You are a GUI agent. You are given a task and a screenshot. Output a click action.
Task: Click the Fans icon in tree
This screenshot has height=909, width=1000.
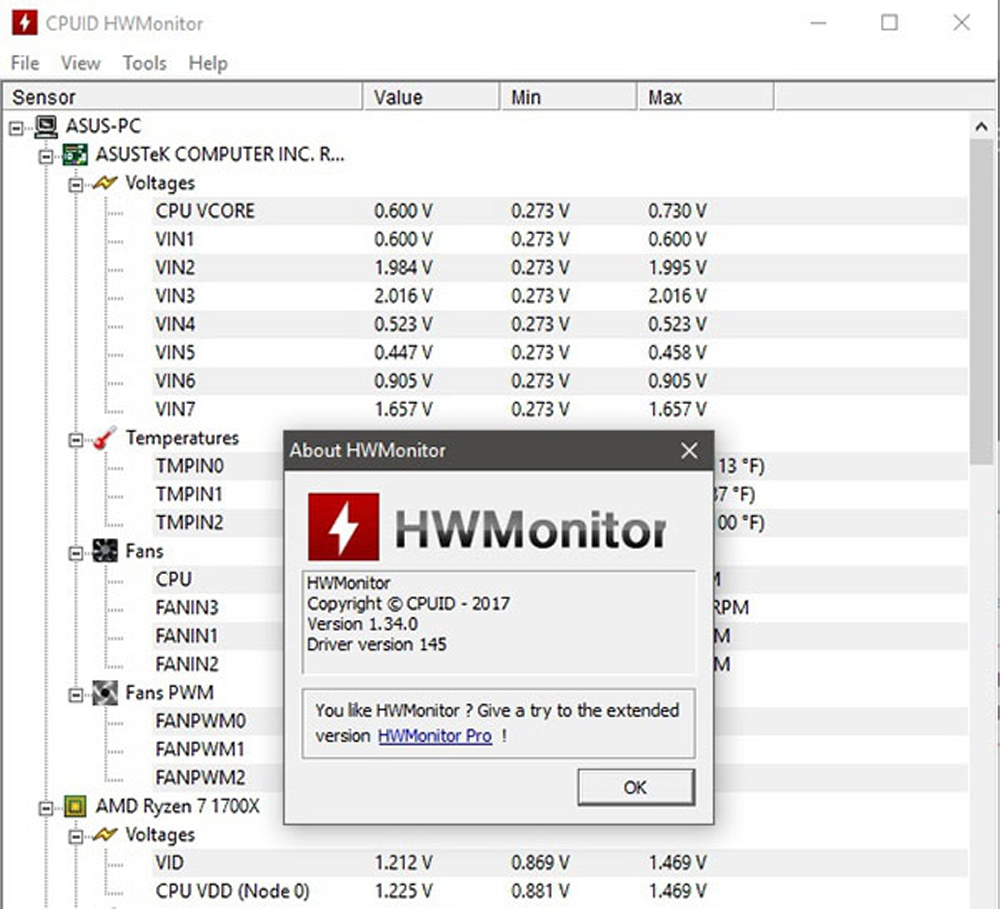tap(105, 551)
